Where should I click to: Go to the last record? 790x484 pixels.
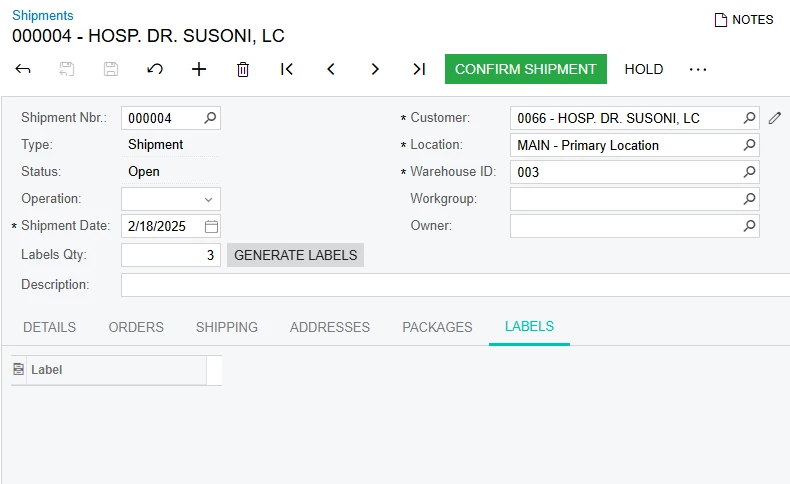click(419, 69)
